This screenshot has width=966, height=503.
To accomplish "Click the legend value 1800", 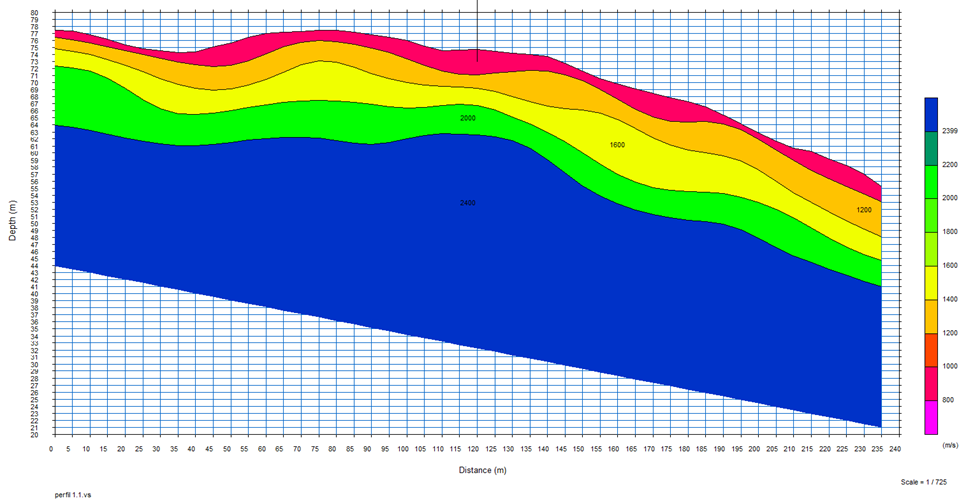I will pos(949,232).
